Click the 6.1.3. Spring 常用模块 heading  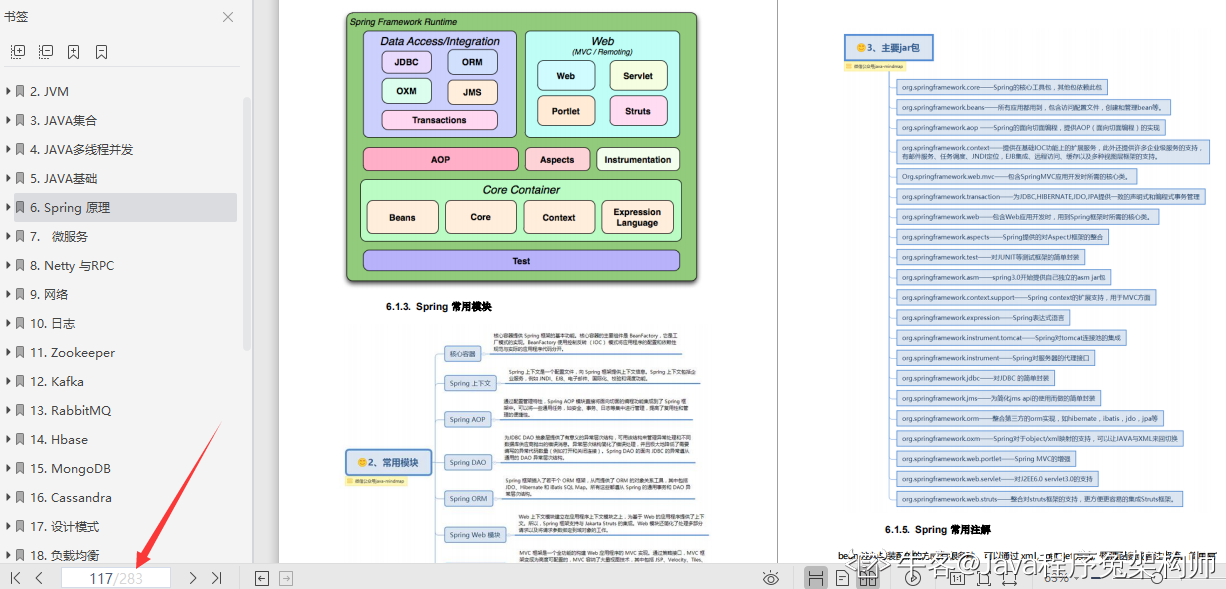click(x=438, y=306)
